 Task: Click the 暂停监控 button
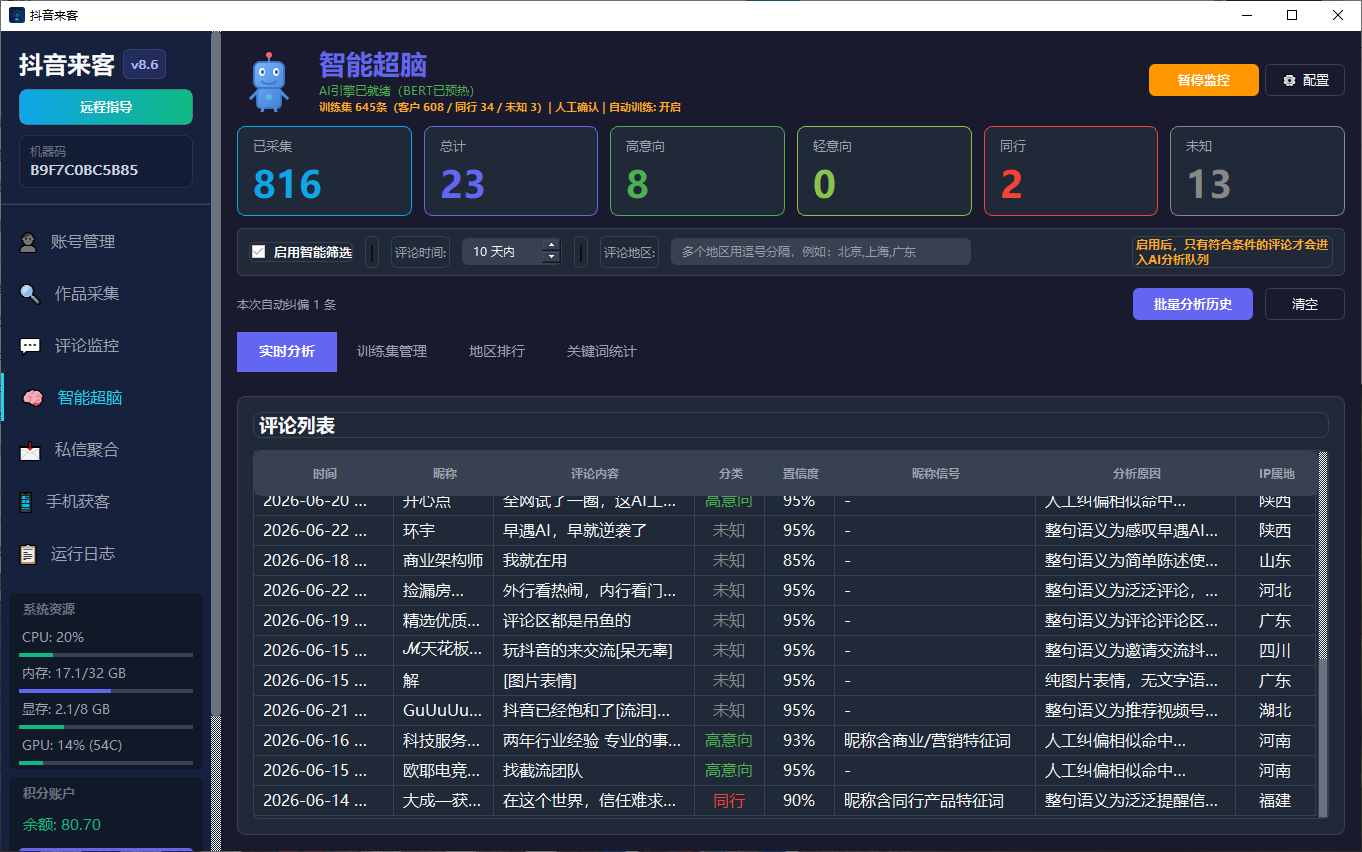[1204, 80]
